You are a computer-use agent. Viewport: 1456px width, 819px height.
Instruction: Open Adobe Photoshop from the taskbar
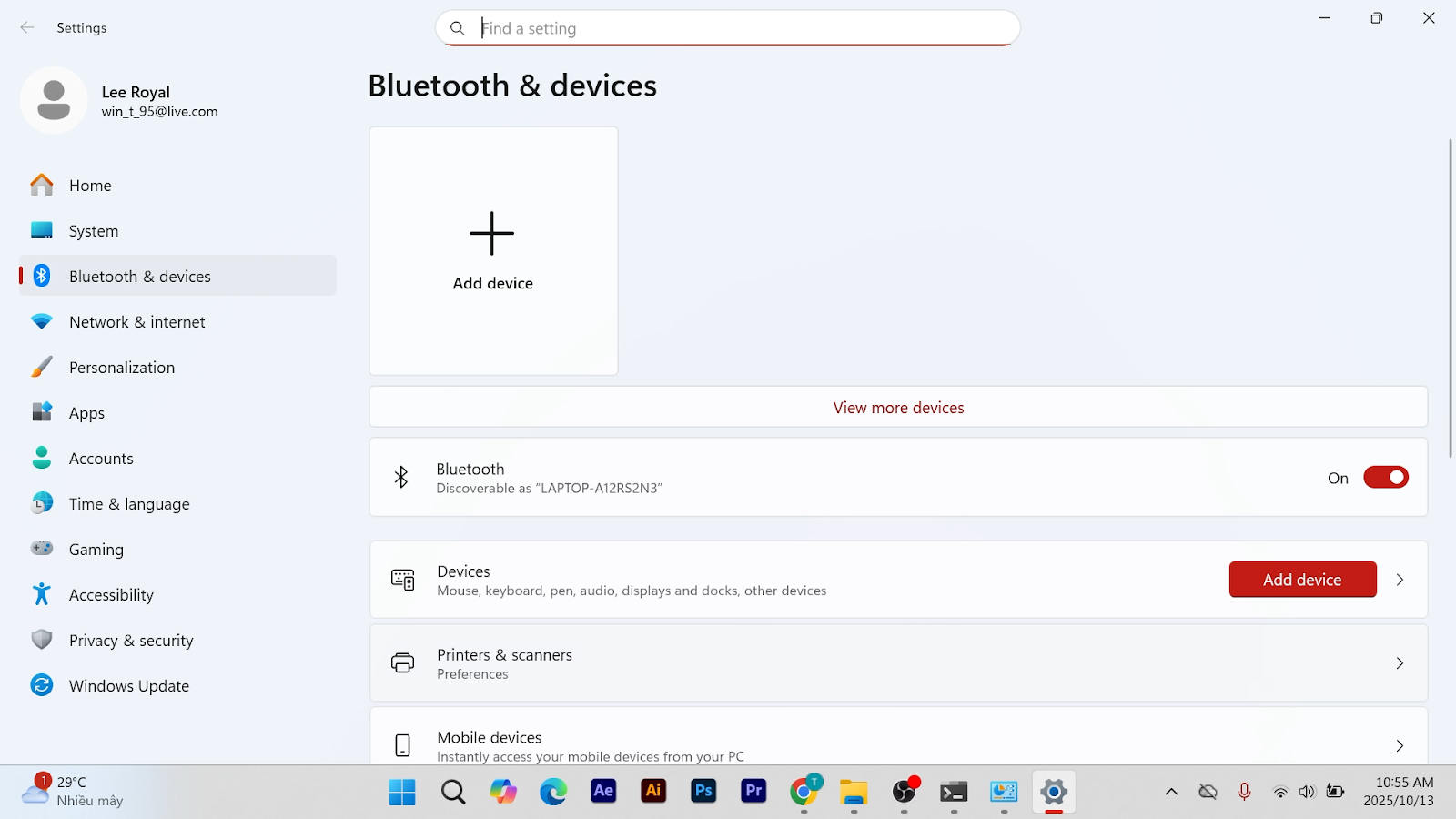coord(703,792)
